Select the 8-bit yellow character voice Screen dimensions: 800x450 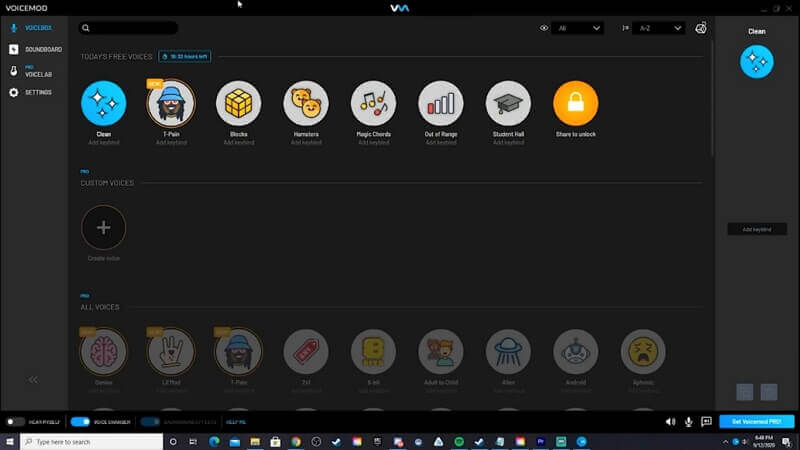(373, 351)
